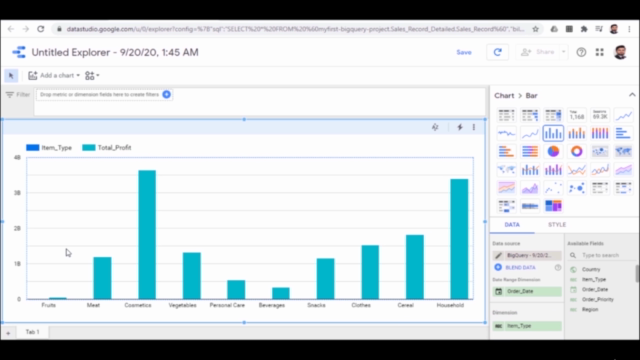Select the Region available field
This screenshot has height=360, width=640.
(590, 310)
